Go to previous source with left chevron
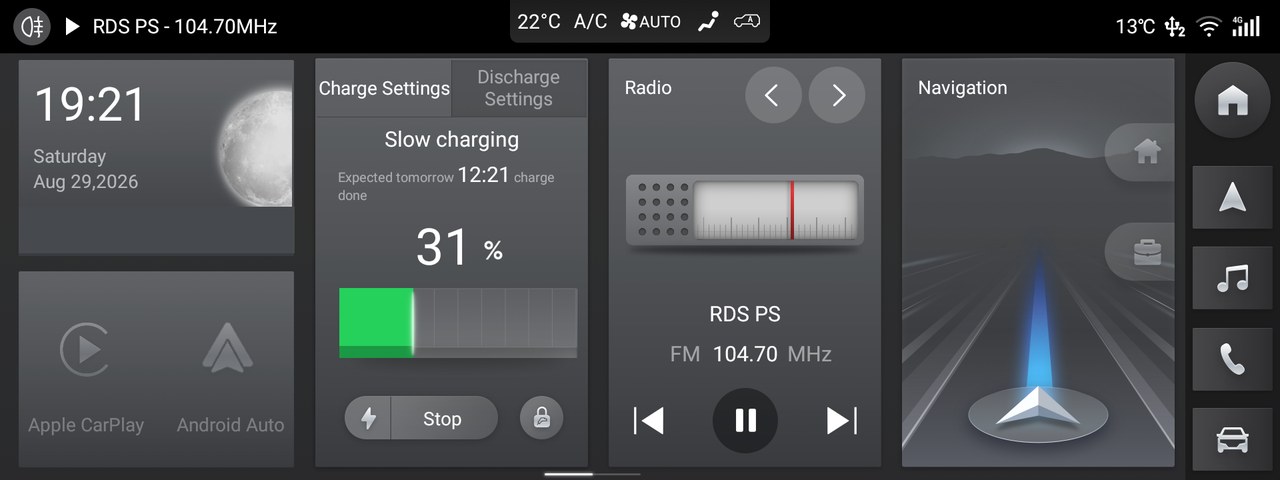This screenshot has height=480, width=1280. pyautogui.click(x=773, y=95)
